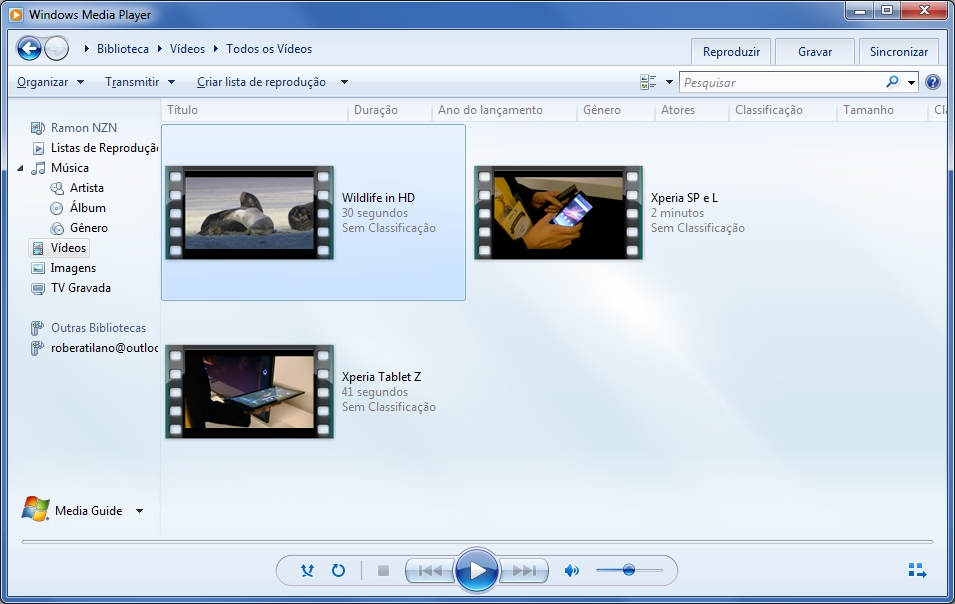Open TV Gravada in the sidebar
This screenshot has width=955, height=604.
(80, 288)
